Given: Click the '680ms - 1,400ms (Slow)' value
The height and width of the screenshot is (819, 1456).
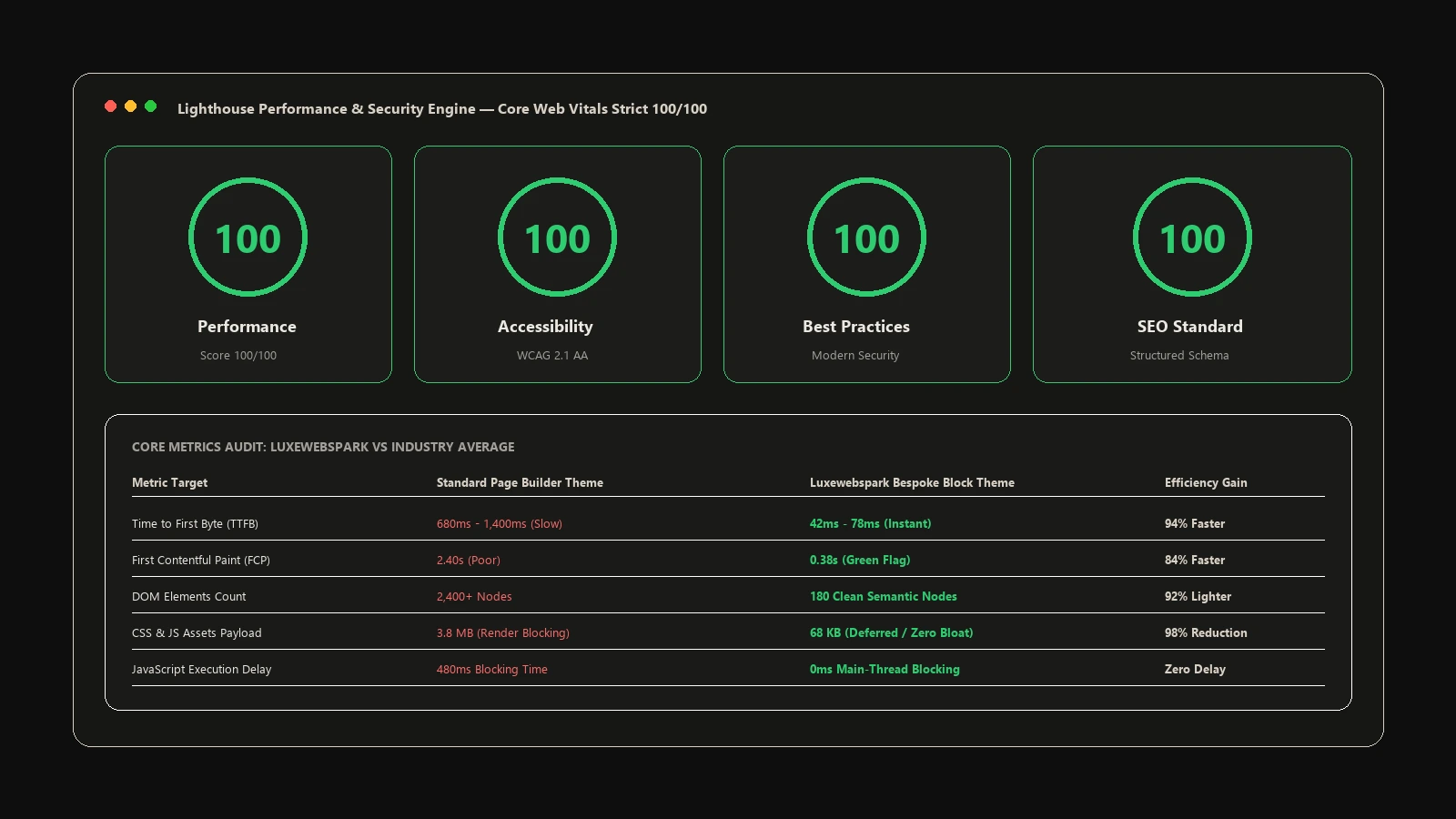Looking at the screenshot, I should (x=500, y=524).
